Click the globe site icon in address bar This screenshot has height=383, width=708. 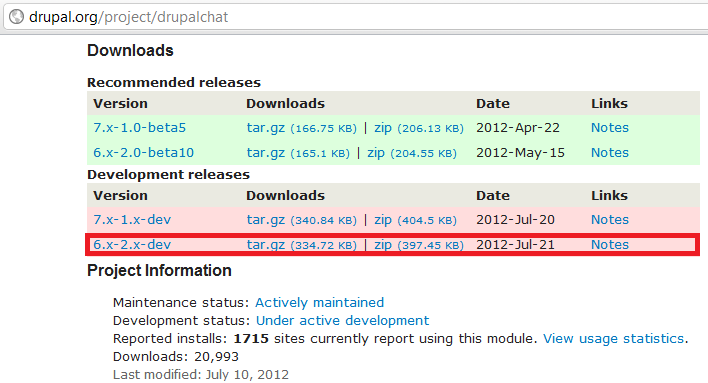[x=16, y=17]
